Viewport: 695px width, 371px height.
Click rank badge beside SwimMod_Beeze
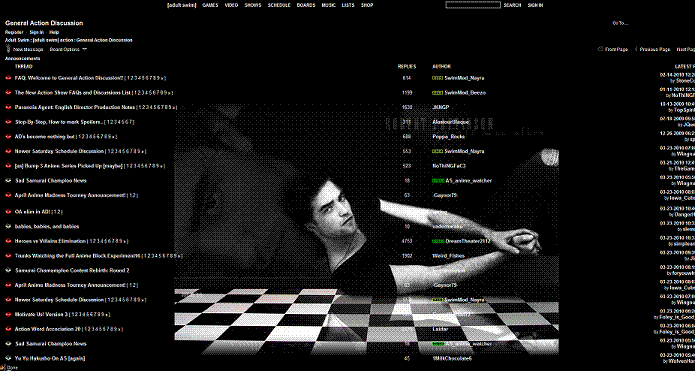(x=437, y=93)
